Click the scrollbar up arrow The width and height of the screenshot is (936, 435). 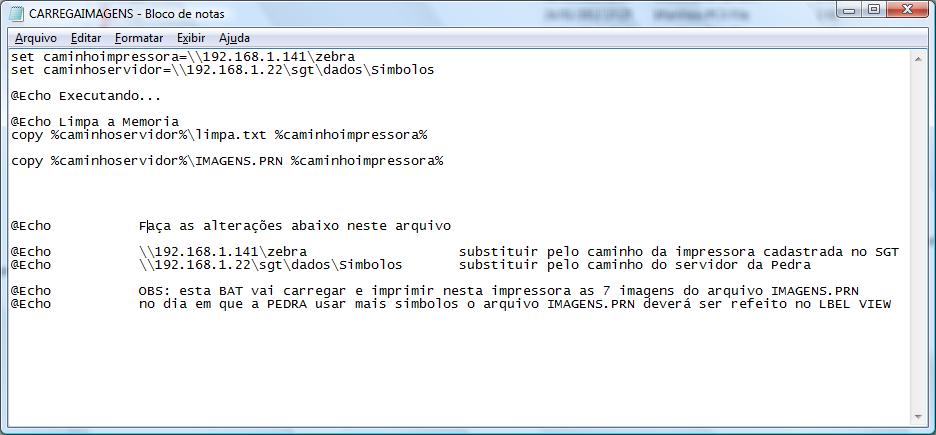[x=917, y=58]
